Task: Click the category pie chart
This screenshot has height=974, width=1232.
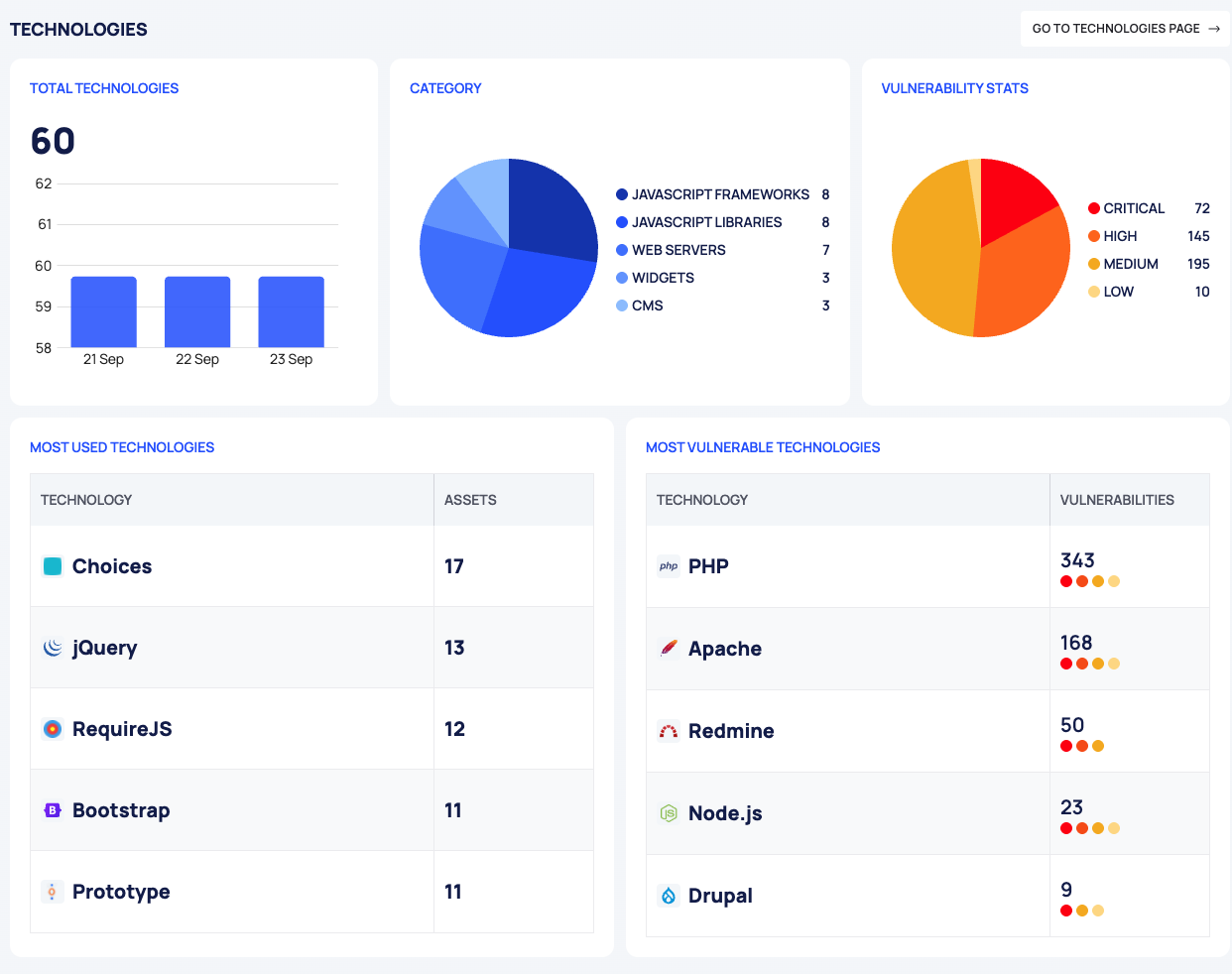Action: [509, 248]
